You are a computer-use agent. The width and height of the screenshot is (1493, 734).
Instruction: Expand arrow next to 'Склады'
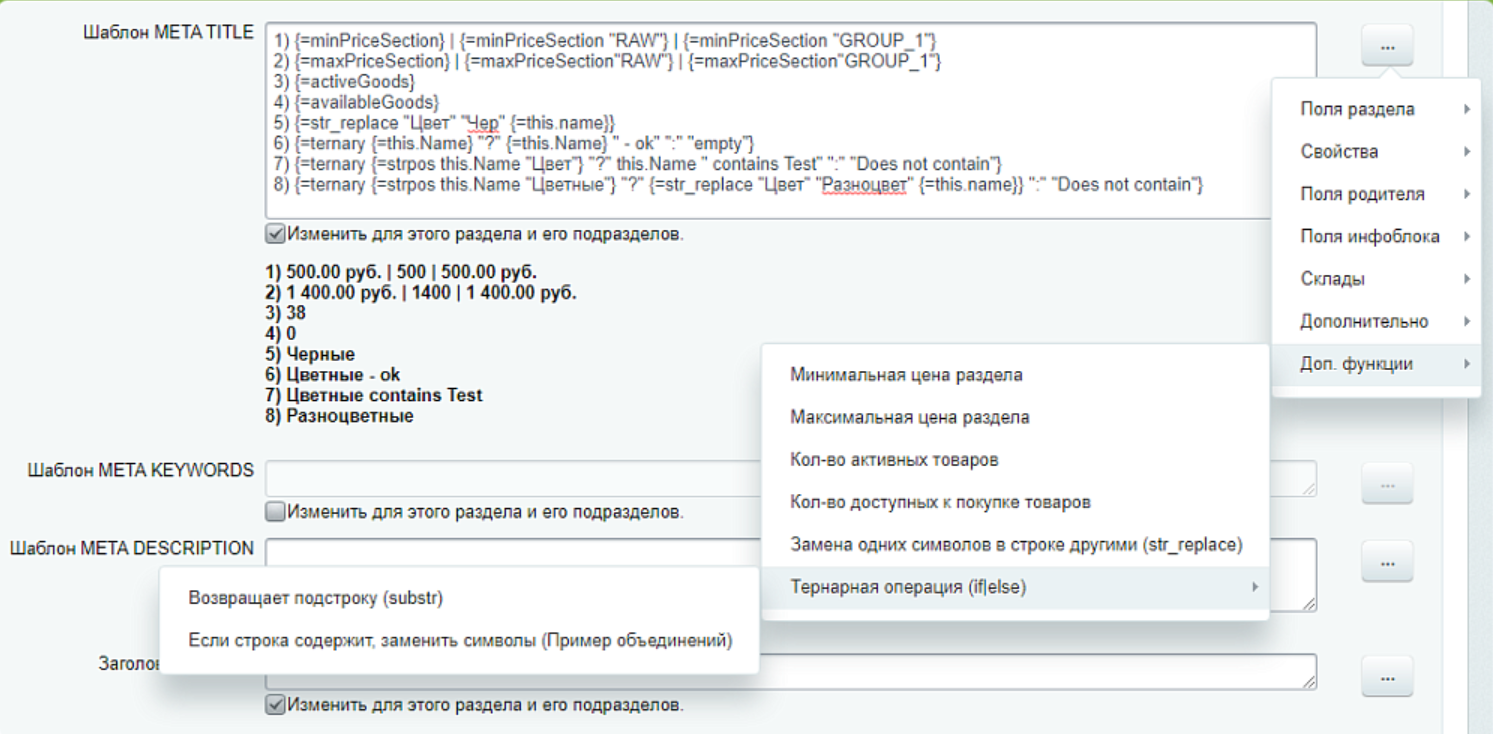point(1467,279)
